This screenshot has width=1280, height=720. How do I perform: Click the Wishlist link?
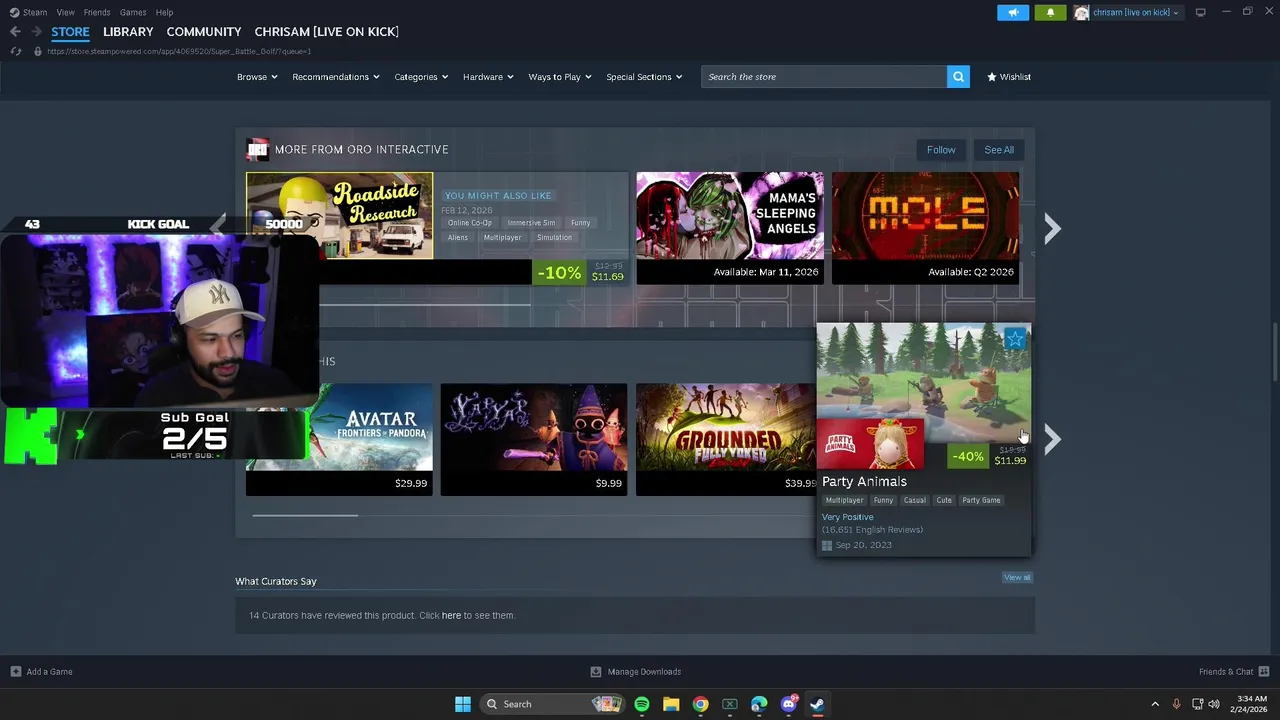pos(1015,77)
